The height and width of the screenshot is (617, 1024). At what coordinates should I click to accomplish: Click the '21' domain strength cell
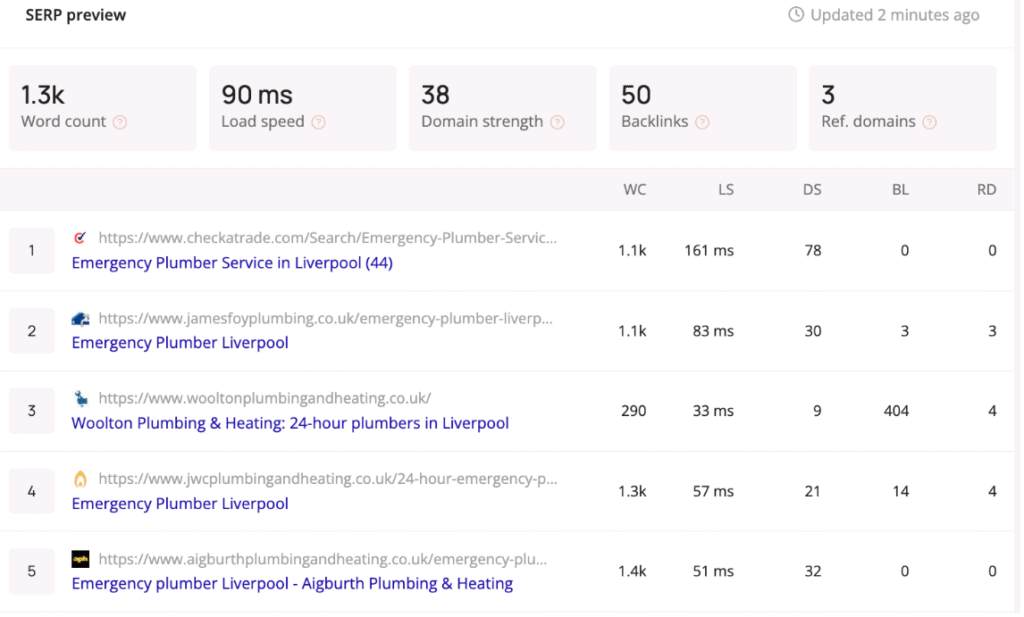812,491
